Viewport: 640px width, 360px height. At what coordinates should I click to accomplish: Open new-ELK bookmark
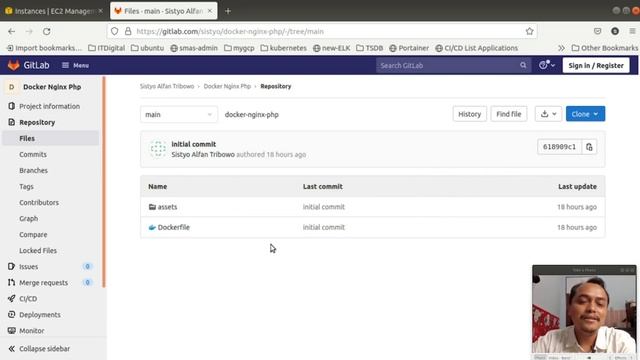(331, 48)
